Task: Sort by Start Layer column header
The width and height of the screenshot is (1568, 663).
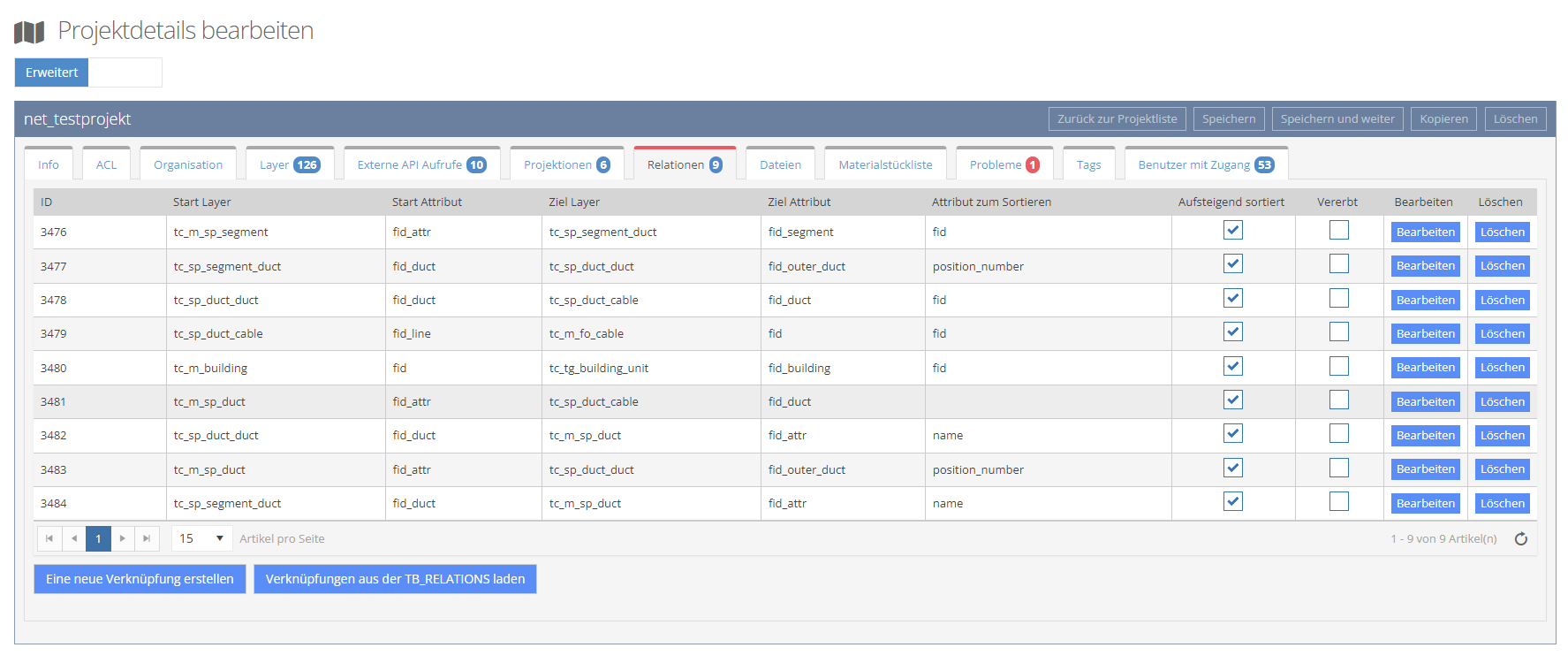Action: [x=202, y=202]
